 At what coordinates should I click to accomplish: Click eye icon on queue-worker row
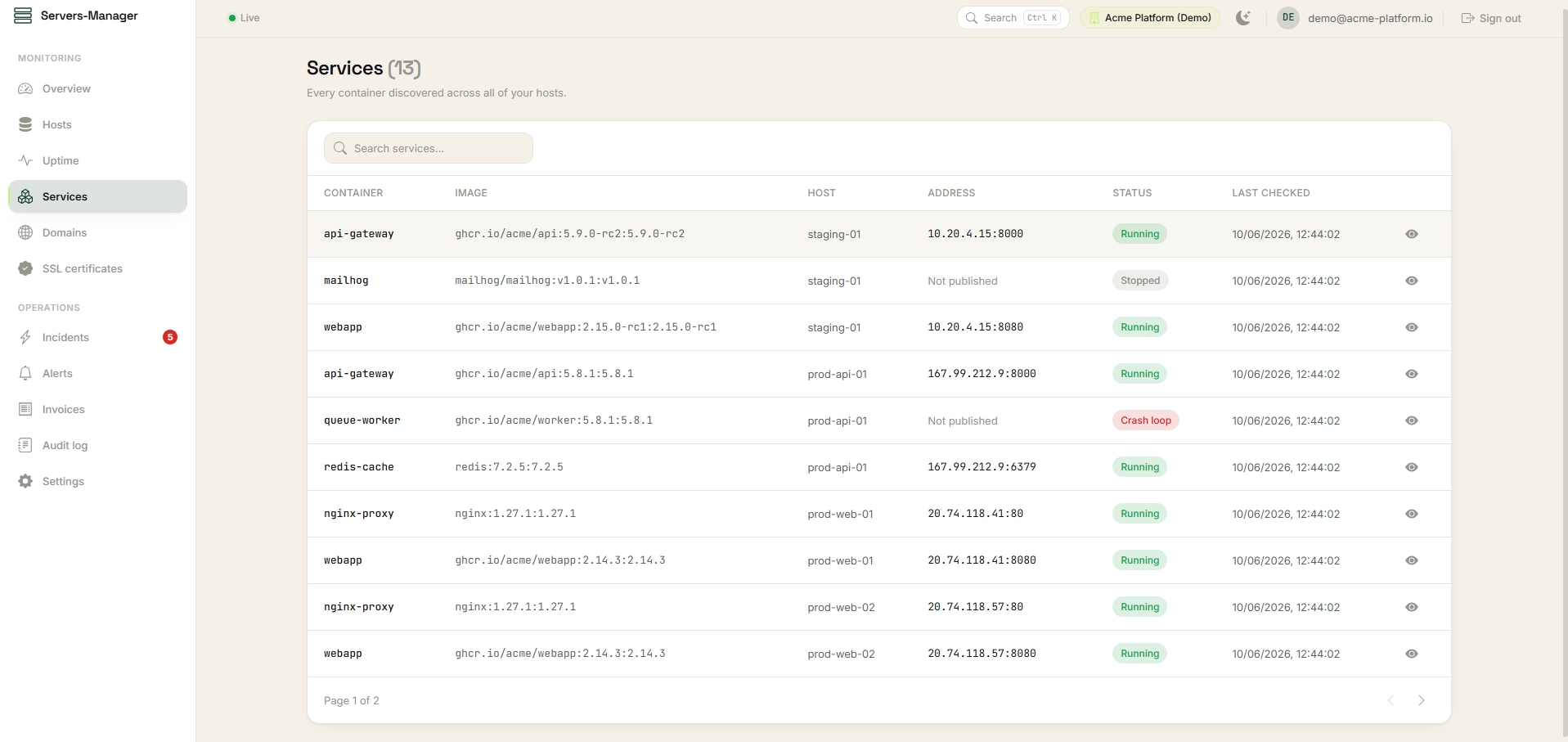(x=1412, y=420)
